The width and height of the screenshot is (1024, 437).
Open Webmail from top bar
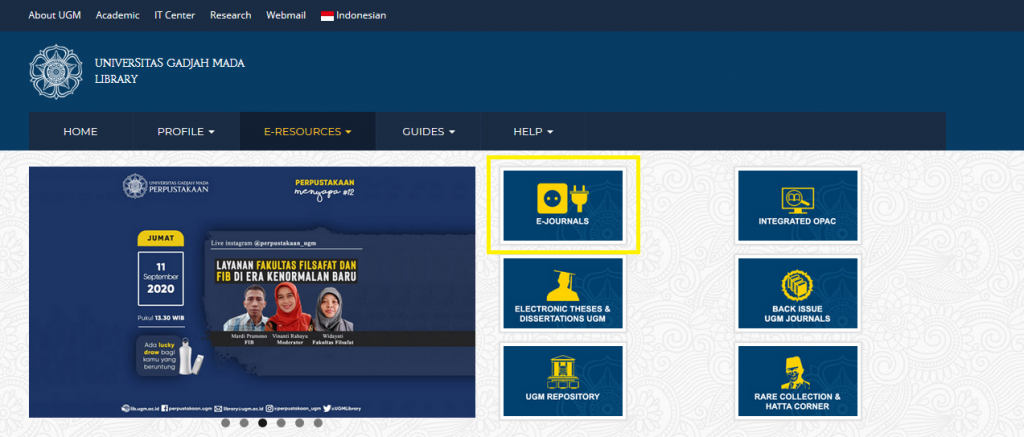pyautogui.click(x=286, y=15)
